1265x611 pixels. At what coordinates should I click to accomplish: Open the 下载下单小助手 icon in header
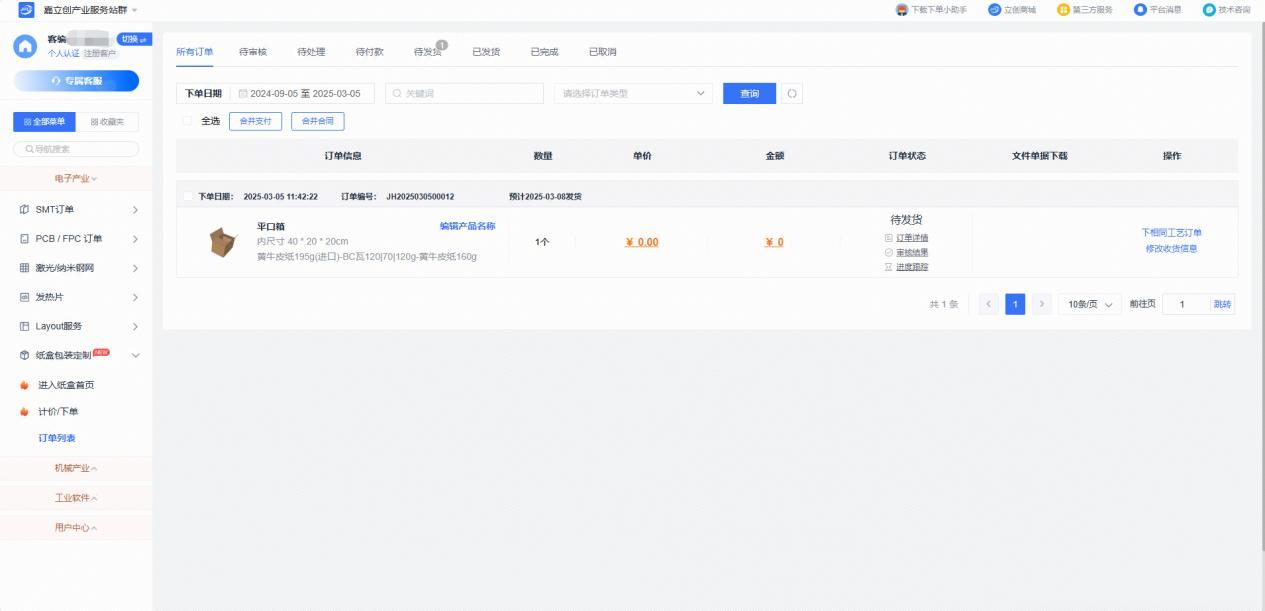tap(901, 10)
